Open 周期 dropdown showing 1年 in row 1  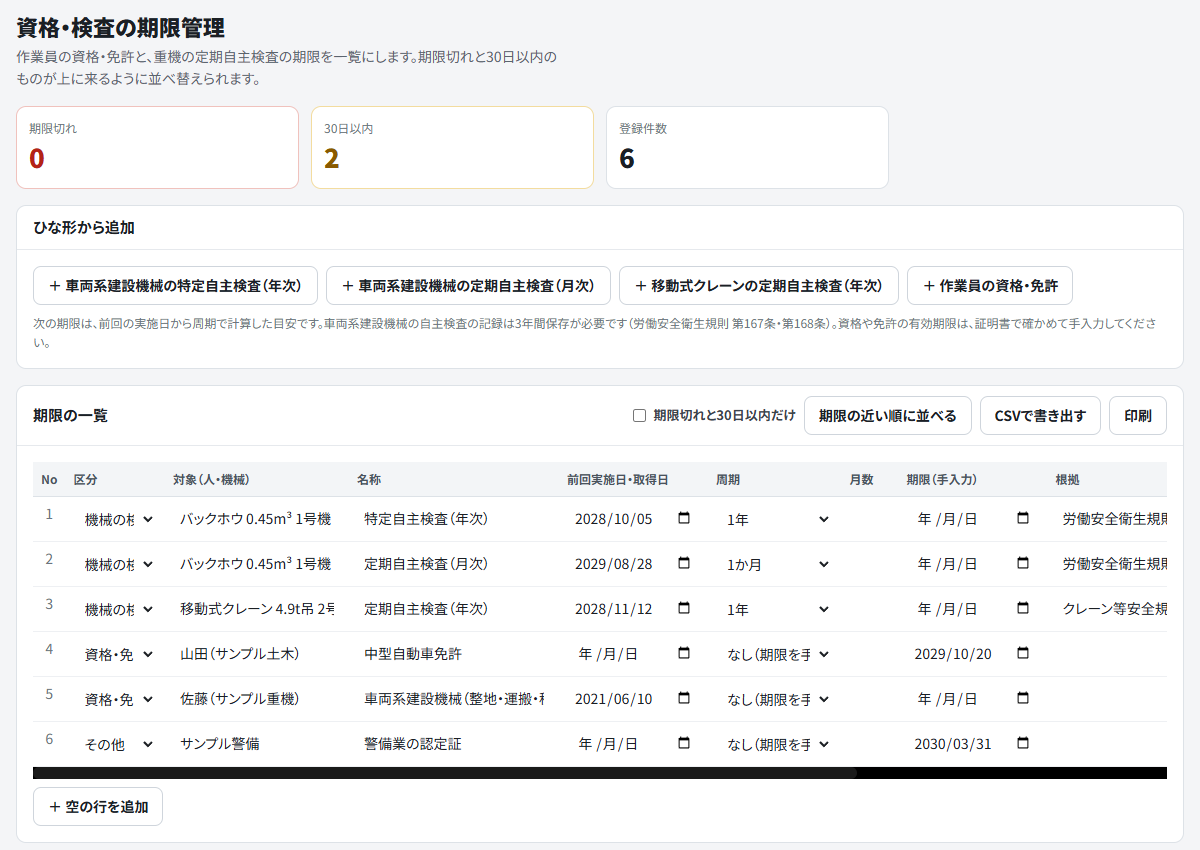[778, 519]
